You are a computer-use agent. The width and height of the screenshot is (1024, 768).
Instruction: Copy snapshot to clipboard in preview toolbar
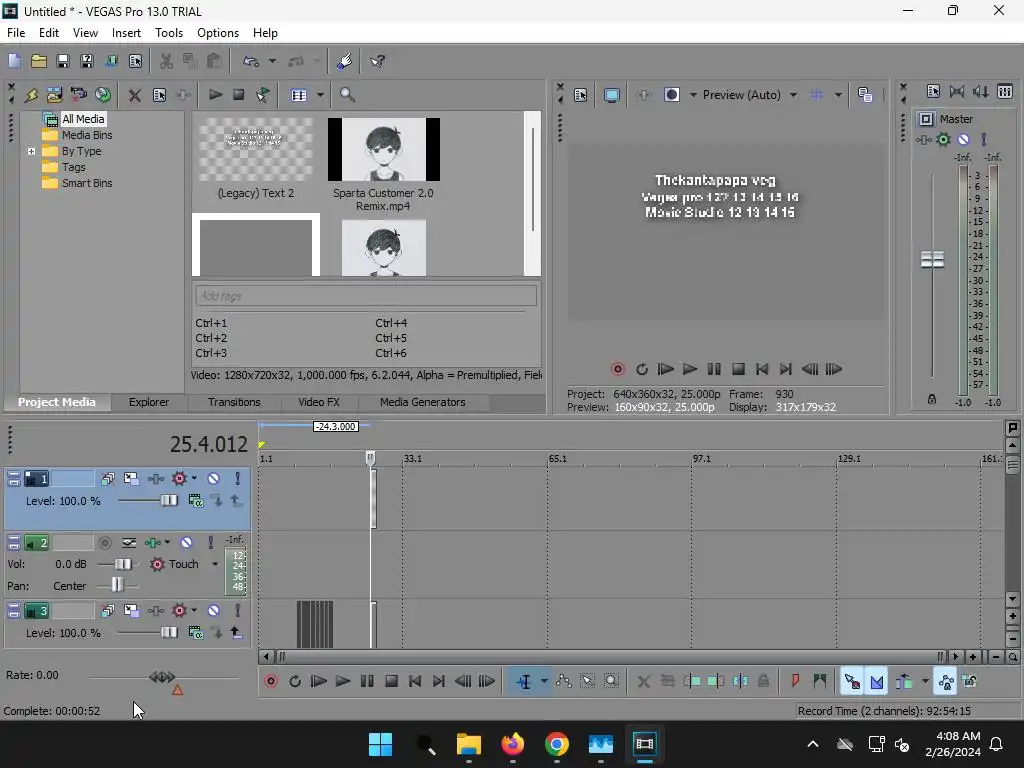(x=865, y=95)
